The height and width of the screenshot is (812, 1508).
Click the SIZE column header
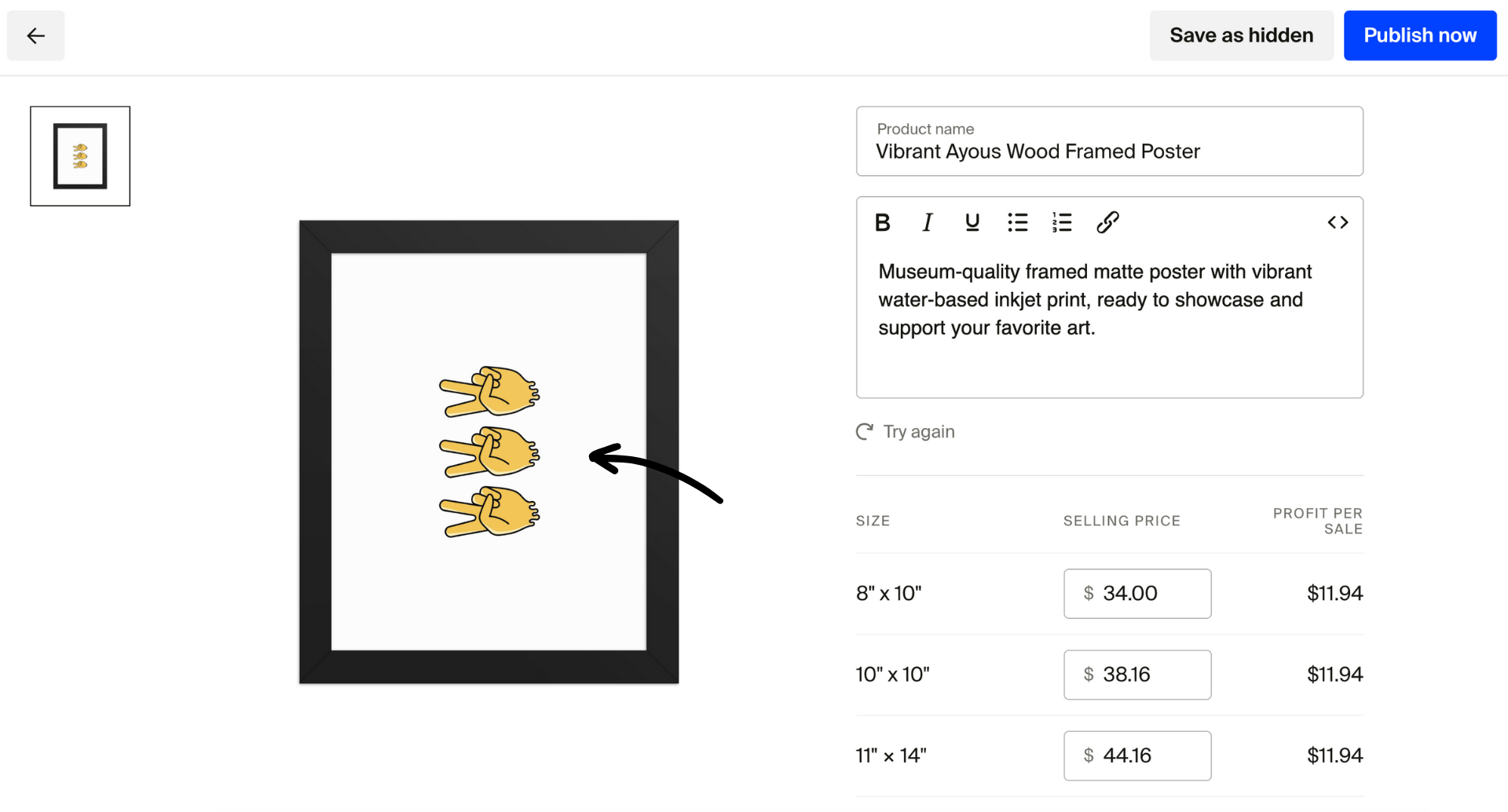click(x=873, y=520)
